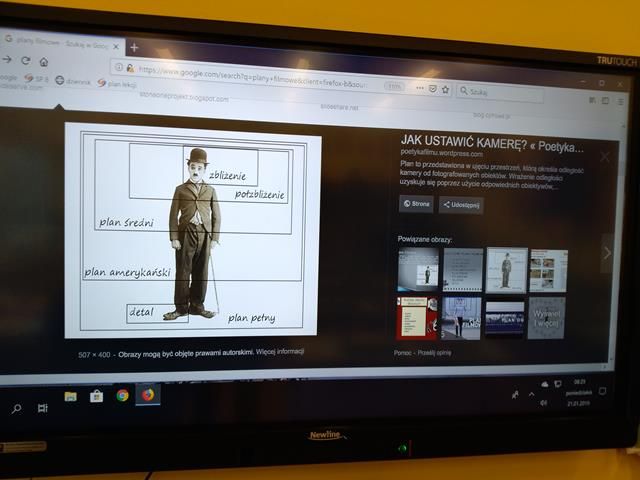Image resolution: width=640 pixels, height=480 pixels.
Task: Click the Pomoc help link
Action: coord(403,352)
